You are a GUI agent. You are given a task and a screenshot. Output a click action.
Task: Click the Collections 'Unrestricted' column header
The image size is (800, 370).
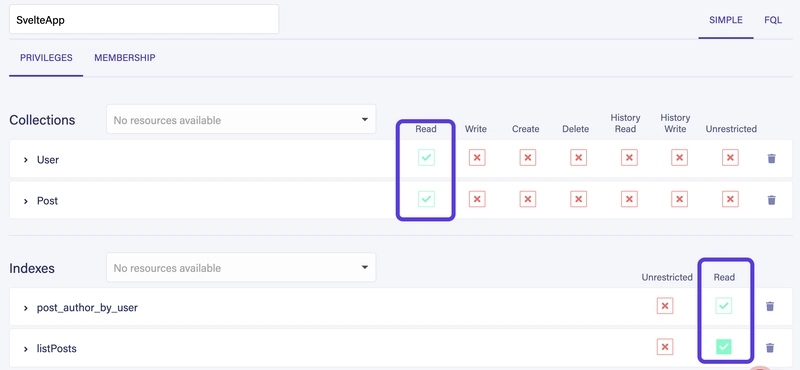tap(731, 129)
